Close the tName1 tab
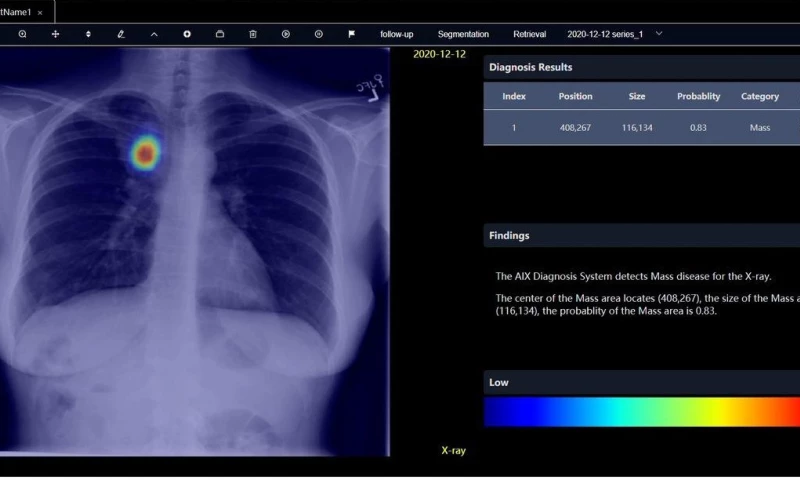The width and height of the screenshot is (800, 480). click(x=40, y=12)
